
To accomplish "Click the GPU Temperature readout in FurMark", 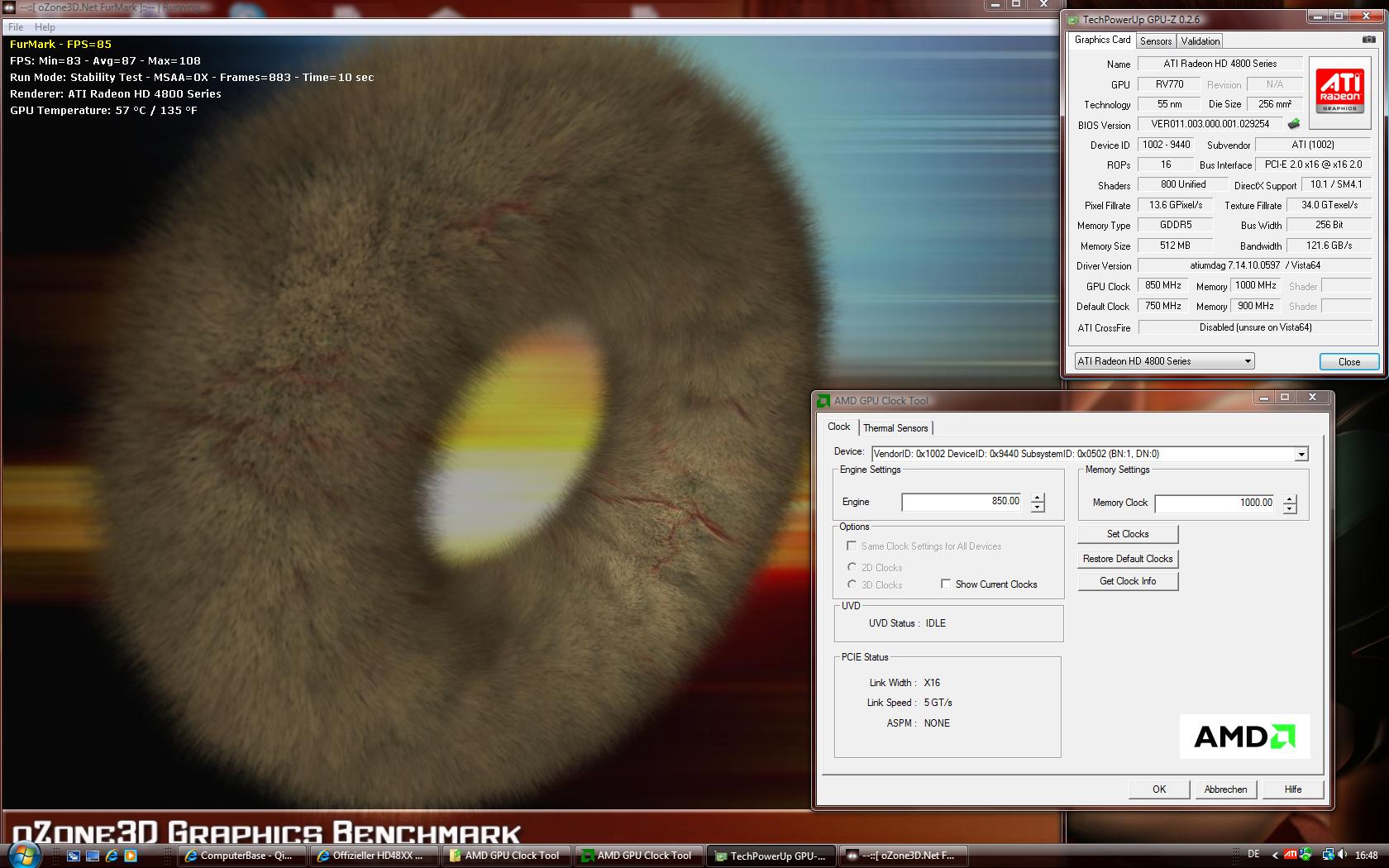I will pos(104,110).
